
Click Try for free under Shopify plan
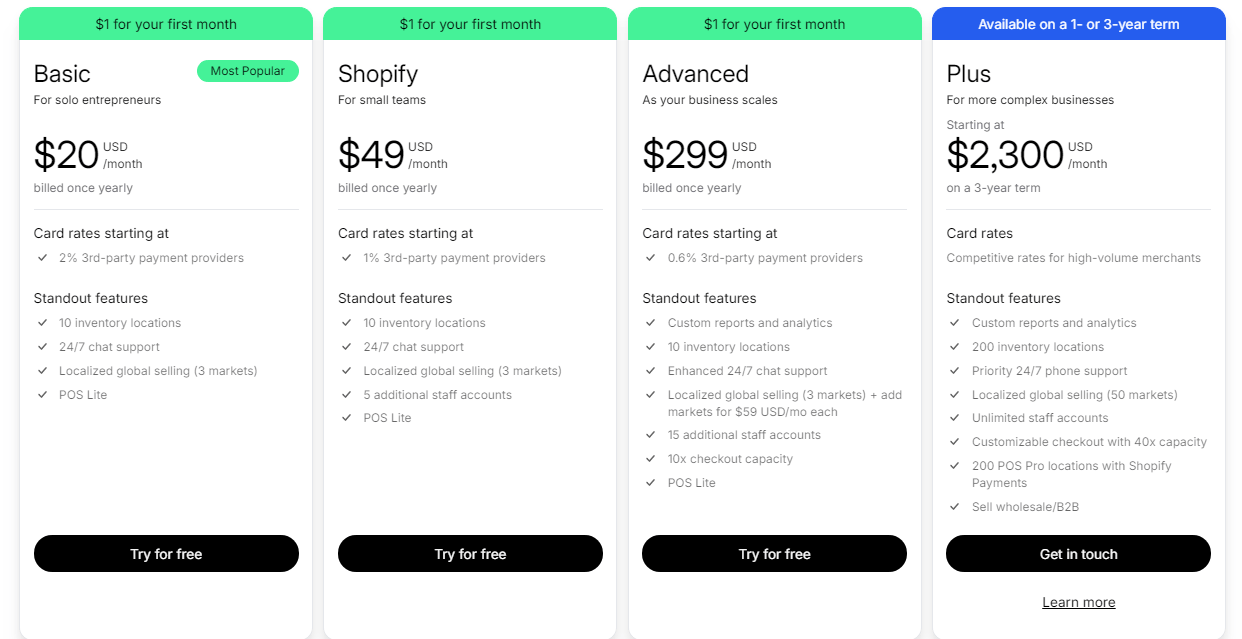(470, 553)
